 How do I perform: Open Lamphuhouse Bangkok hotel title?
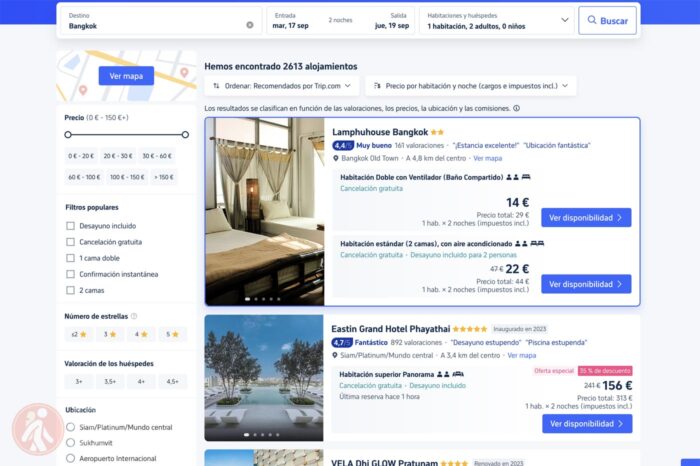[380, 132]
